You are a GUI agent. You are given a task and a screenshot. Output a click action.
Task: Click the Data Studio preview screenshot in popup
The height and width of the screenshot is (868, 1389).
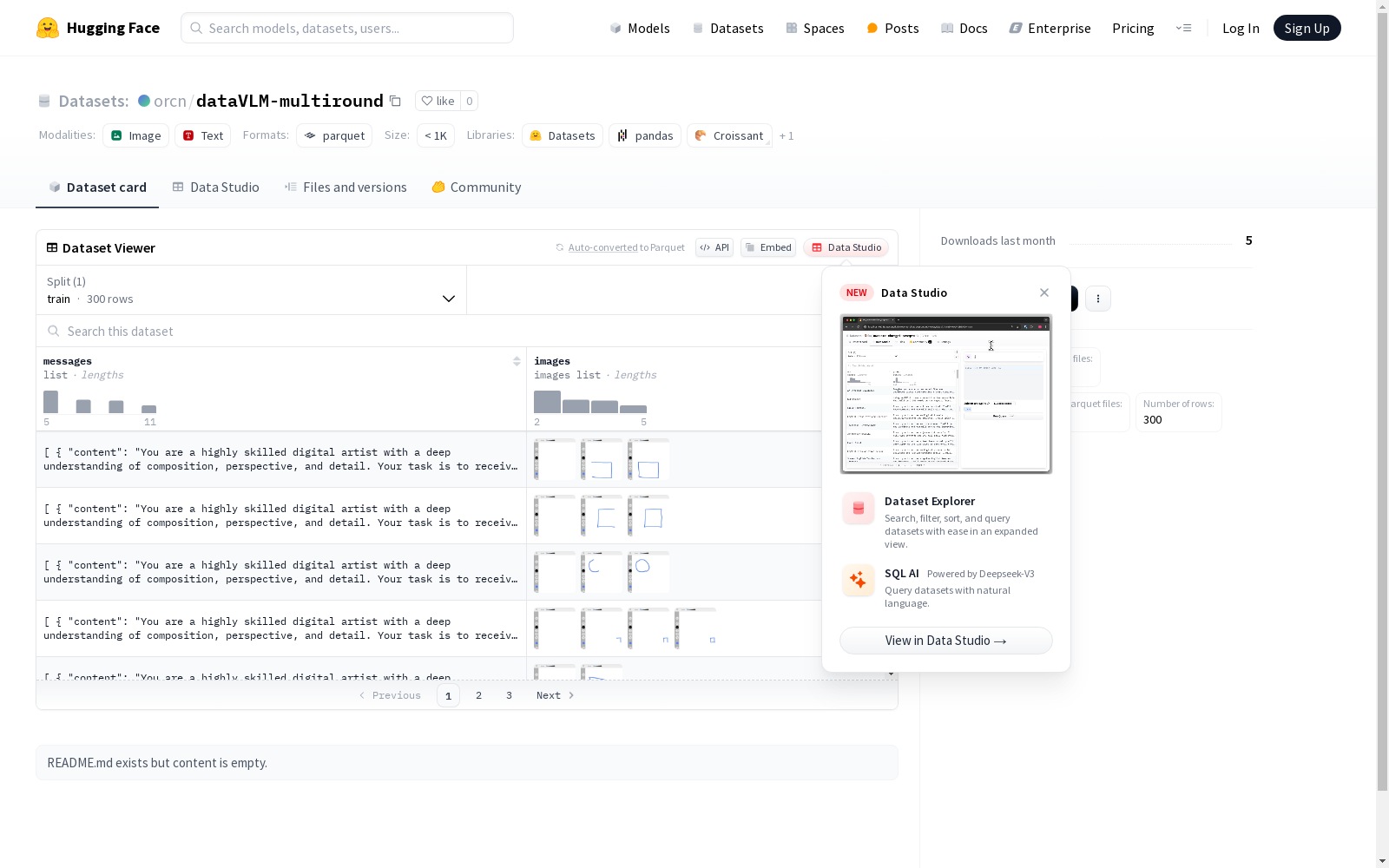[x=946, y=394]
